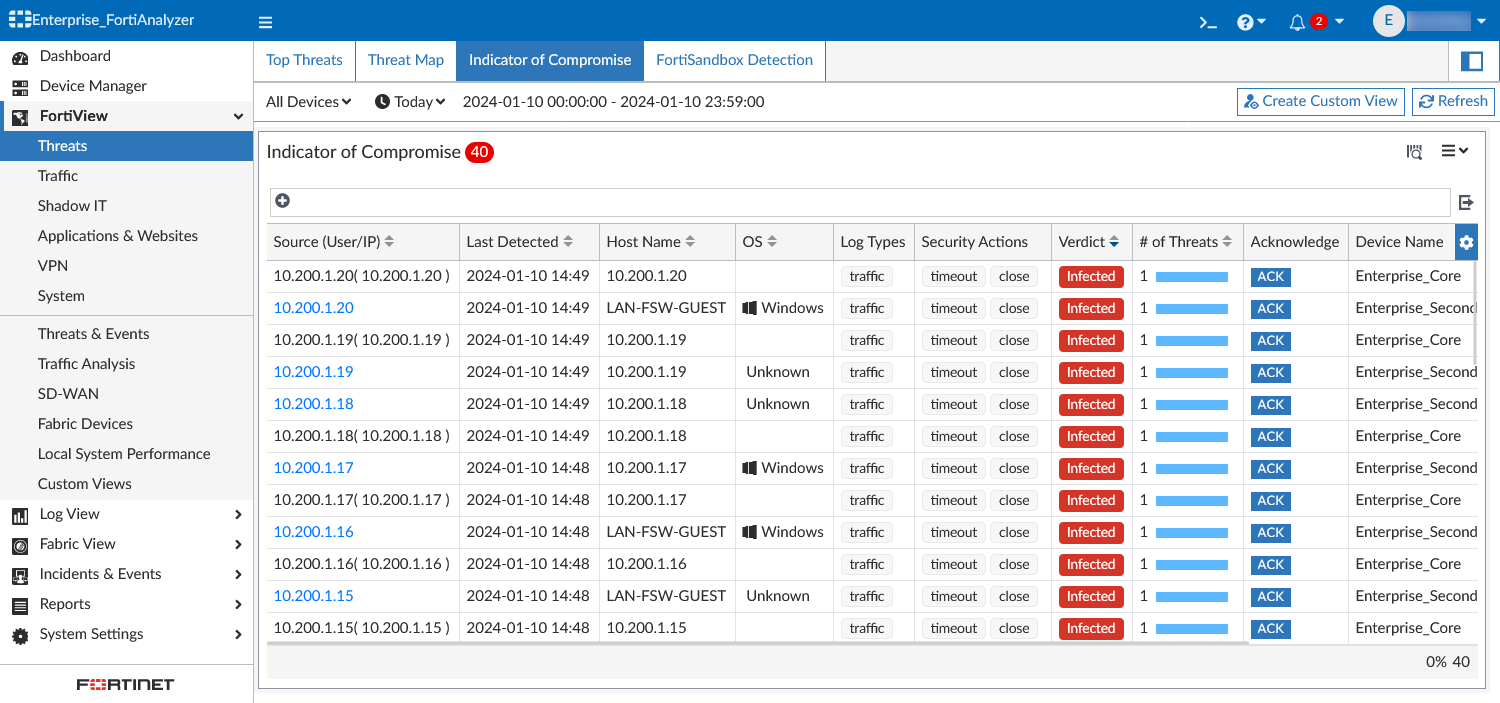Open the hamburger menu in the banner

click(x=265, y=20)
